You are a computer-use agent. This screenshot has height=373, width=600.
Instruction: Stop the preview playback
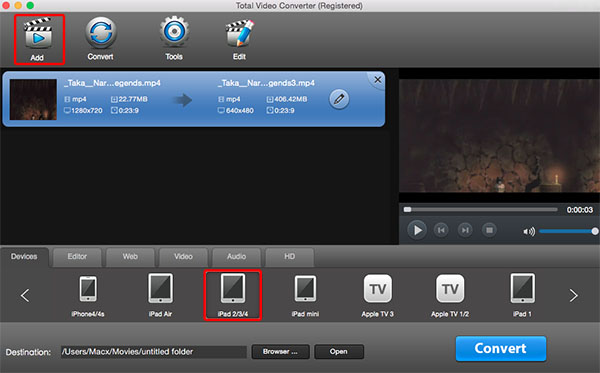coord(489,230)
